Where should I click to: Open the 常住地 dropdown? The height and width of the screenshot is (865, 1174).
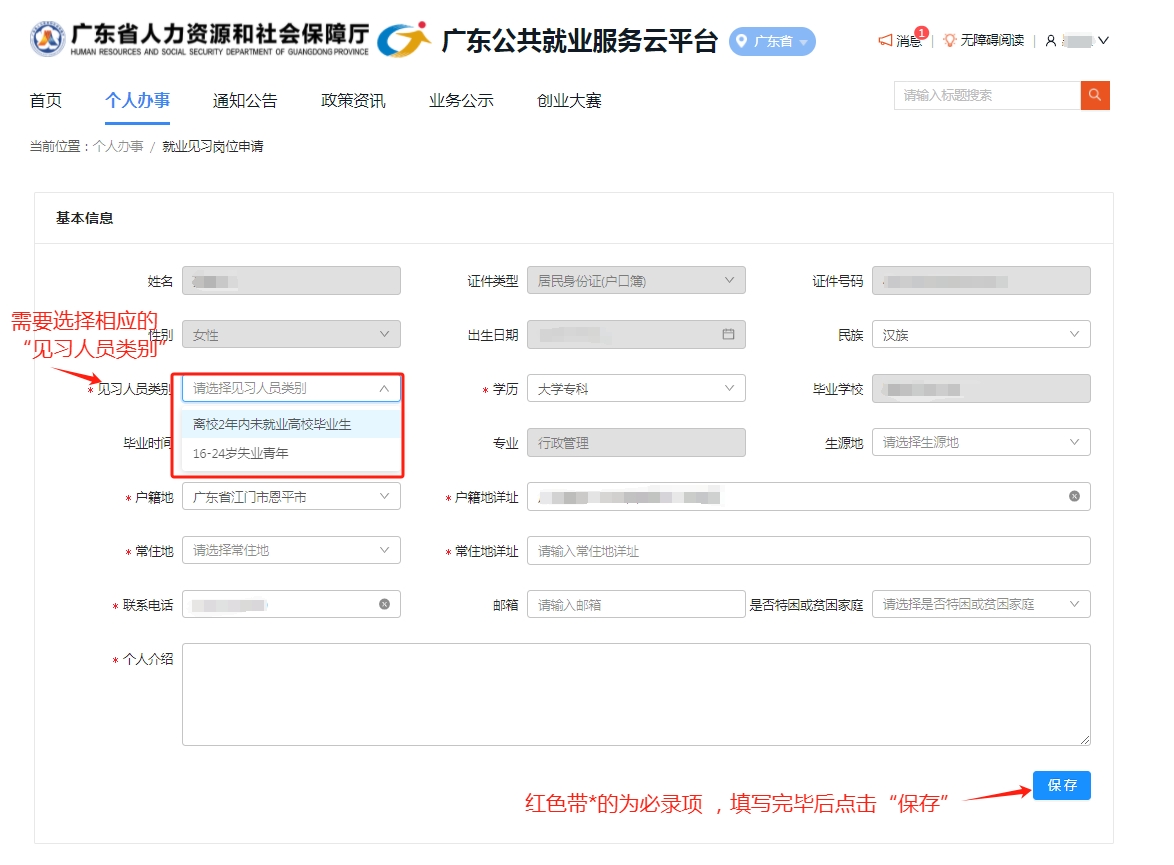(x=291, y=550)
